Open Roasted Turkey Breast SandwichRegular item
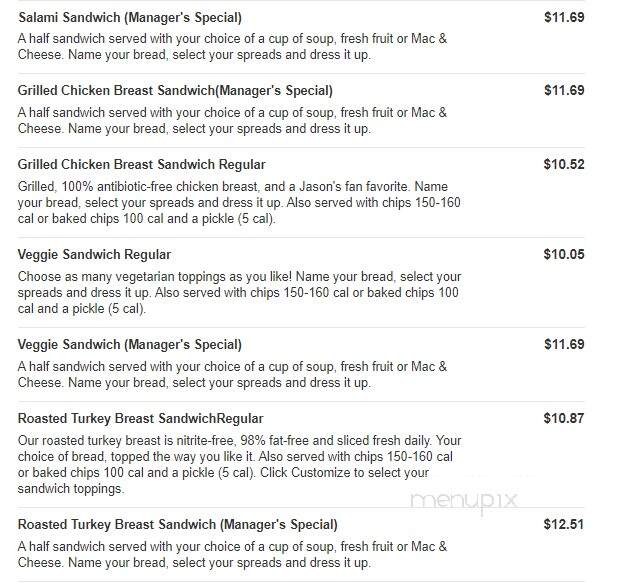 point(141,419)
